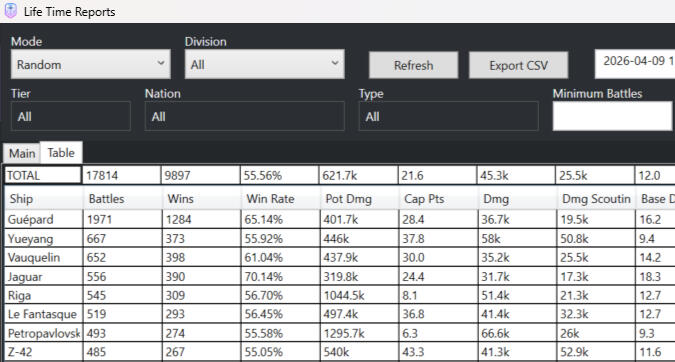675x362 pixels.
Task: Select the Guépard ship row
Action: (x=340, y=219)
